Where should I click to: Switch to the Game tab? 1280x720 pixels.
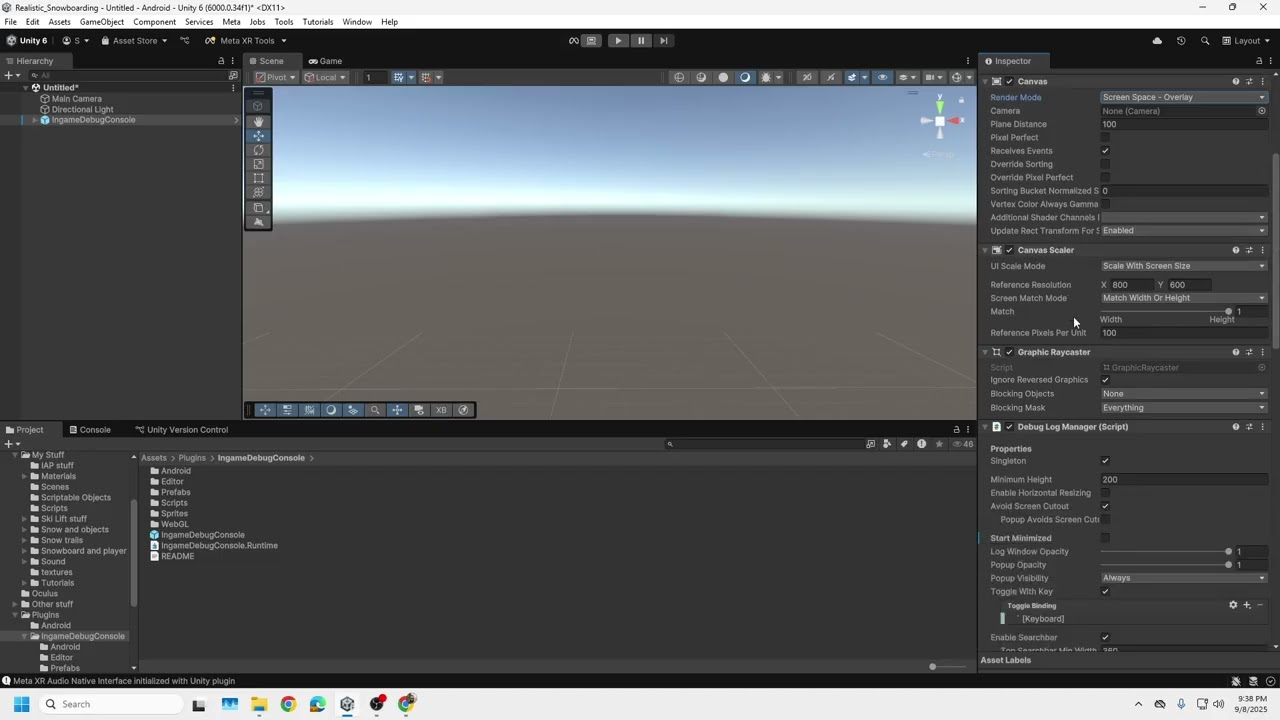(325, 61)
